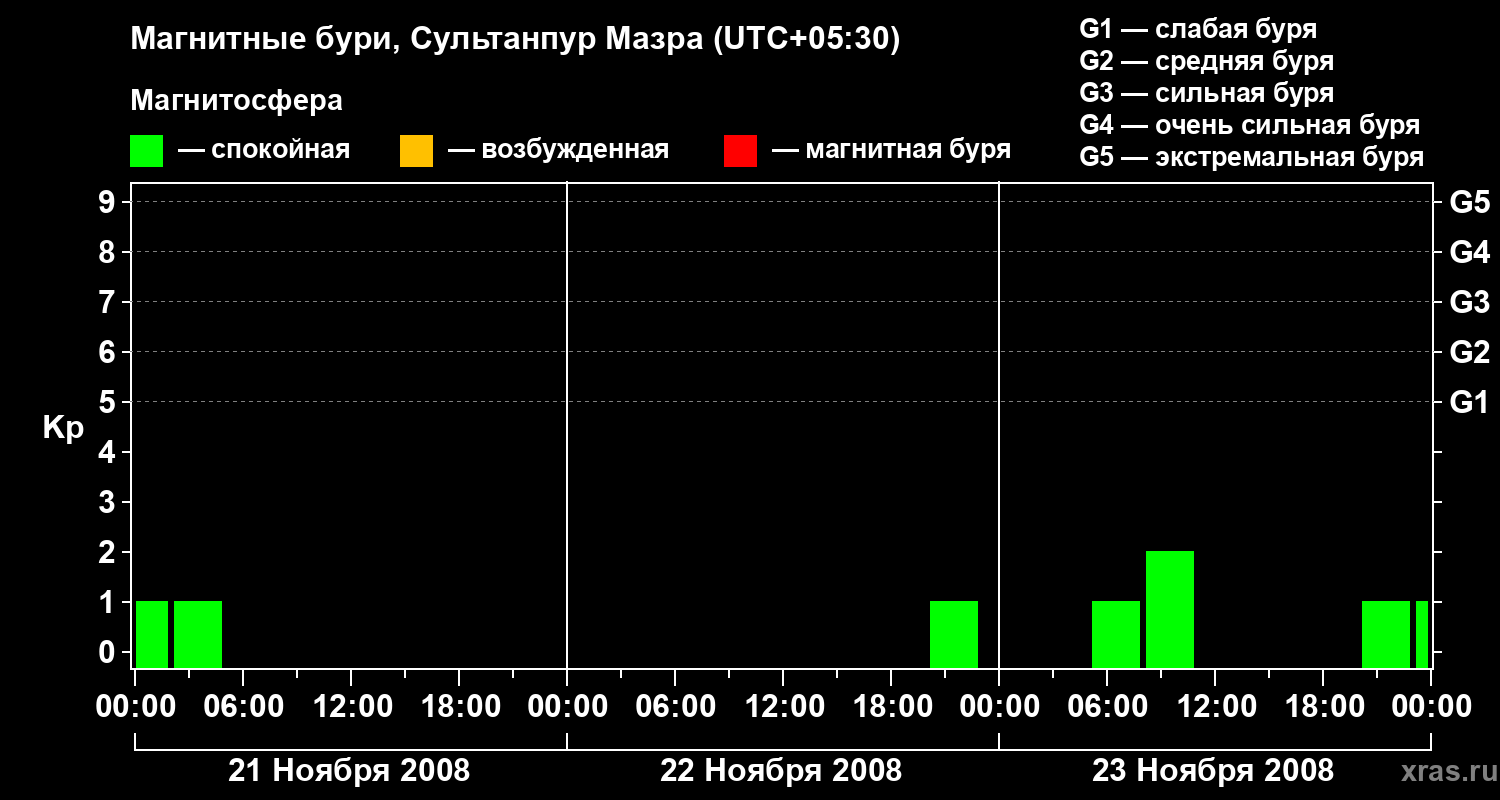Select the "G2 — средняя буря" legend line
This screenshot has width=1500, height=800.
(1207, 61)
